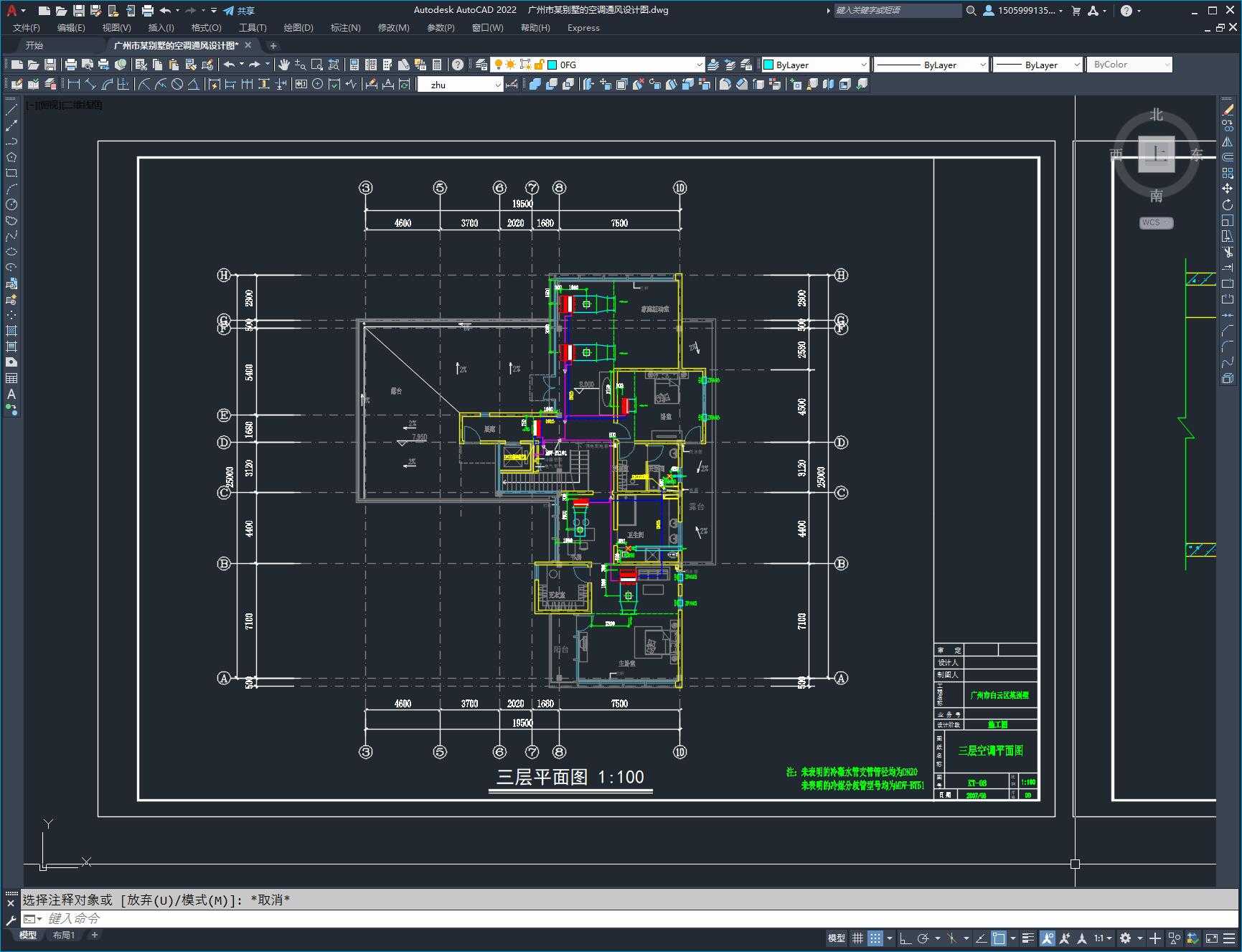Open the 标注(N) menu
1242x952 pixels.
345,28
